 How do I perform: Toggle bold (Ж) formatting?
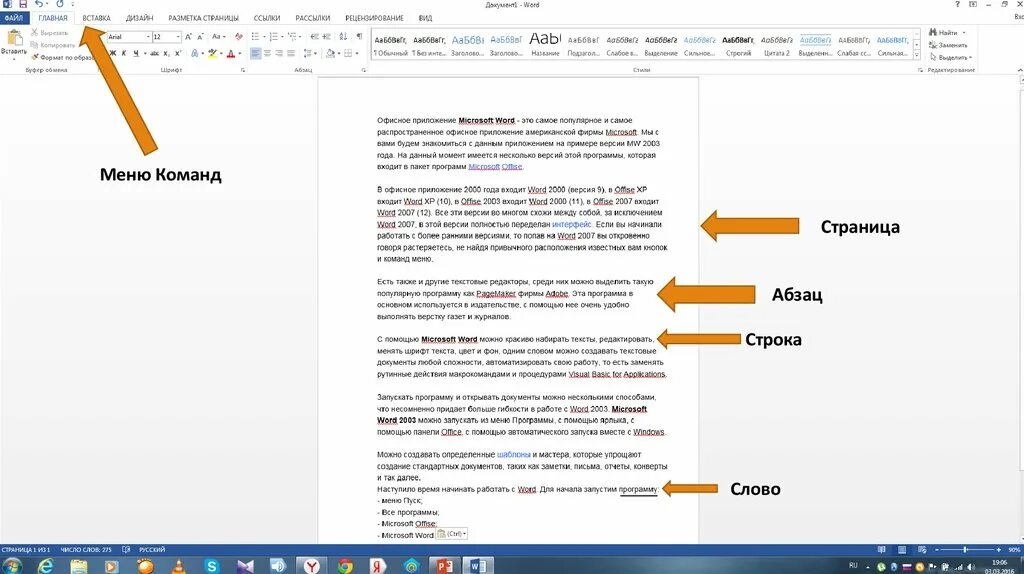[x=112, y=54]
